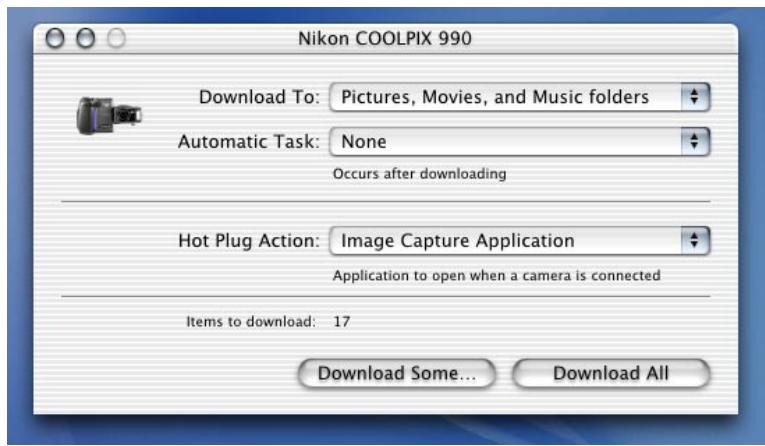Open the Download To dropdown
This screenshot has height=446, width=765.
(520, 97)
